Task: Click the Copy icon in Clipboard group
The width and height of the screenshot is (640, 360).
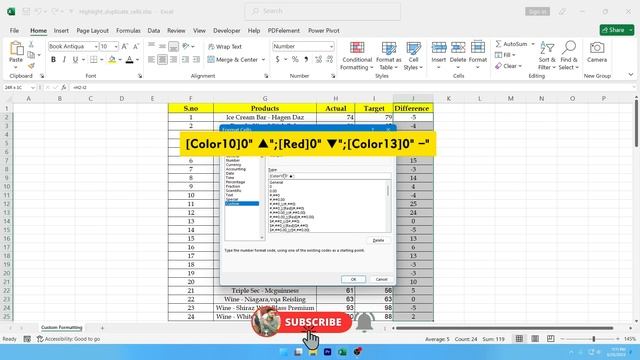Action: (x=31, y=55)
